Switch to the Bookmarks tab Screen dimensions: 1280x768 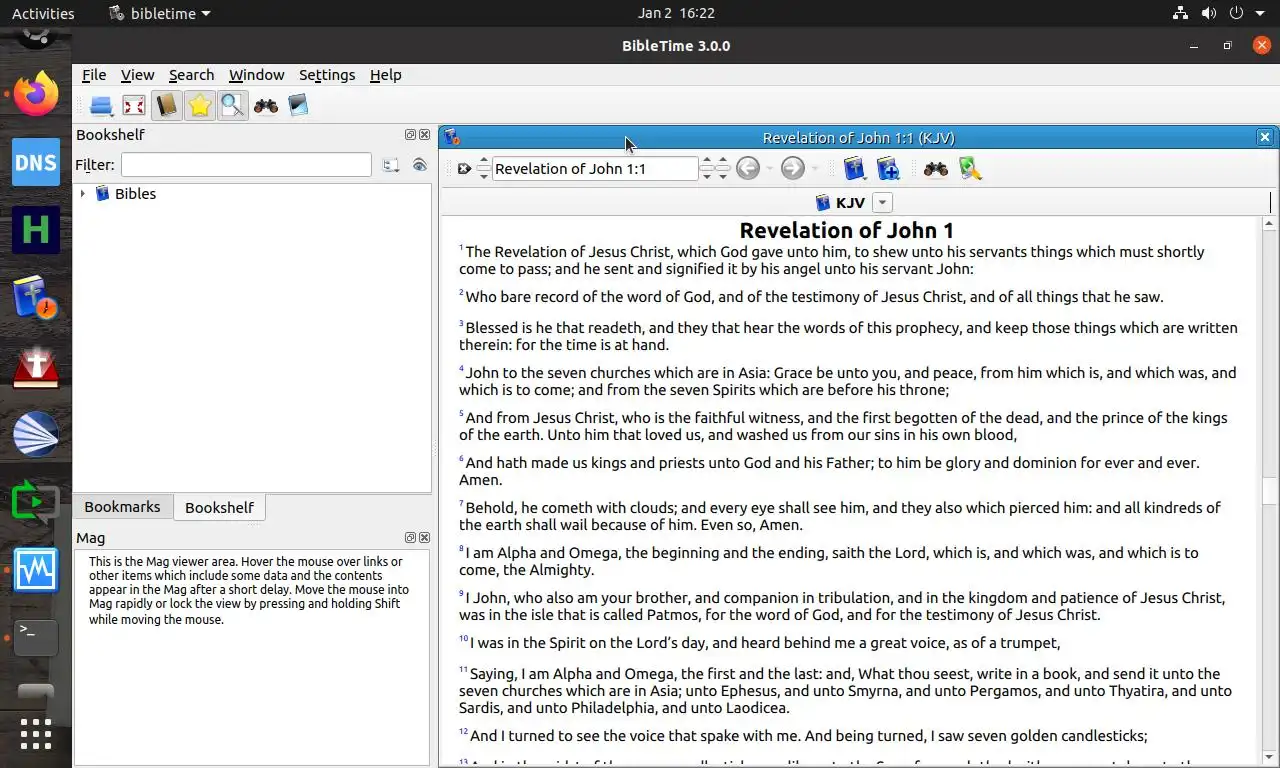(122, 507)
